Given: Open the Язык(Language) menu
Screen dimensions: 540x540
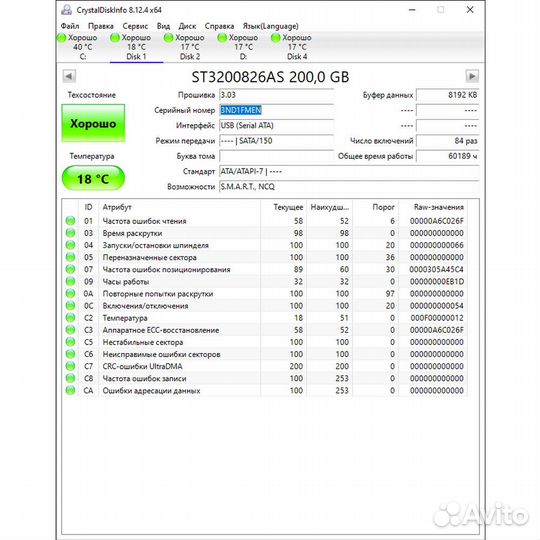Looking at the screenshot, I should tap(270, 26).
